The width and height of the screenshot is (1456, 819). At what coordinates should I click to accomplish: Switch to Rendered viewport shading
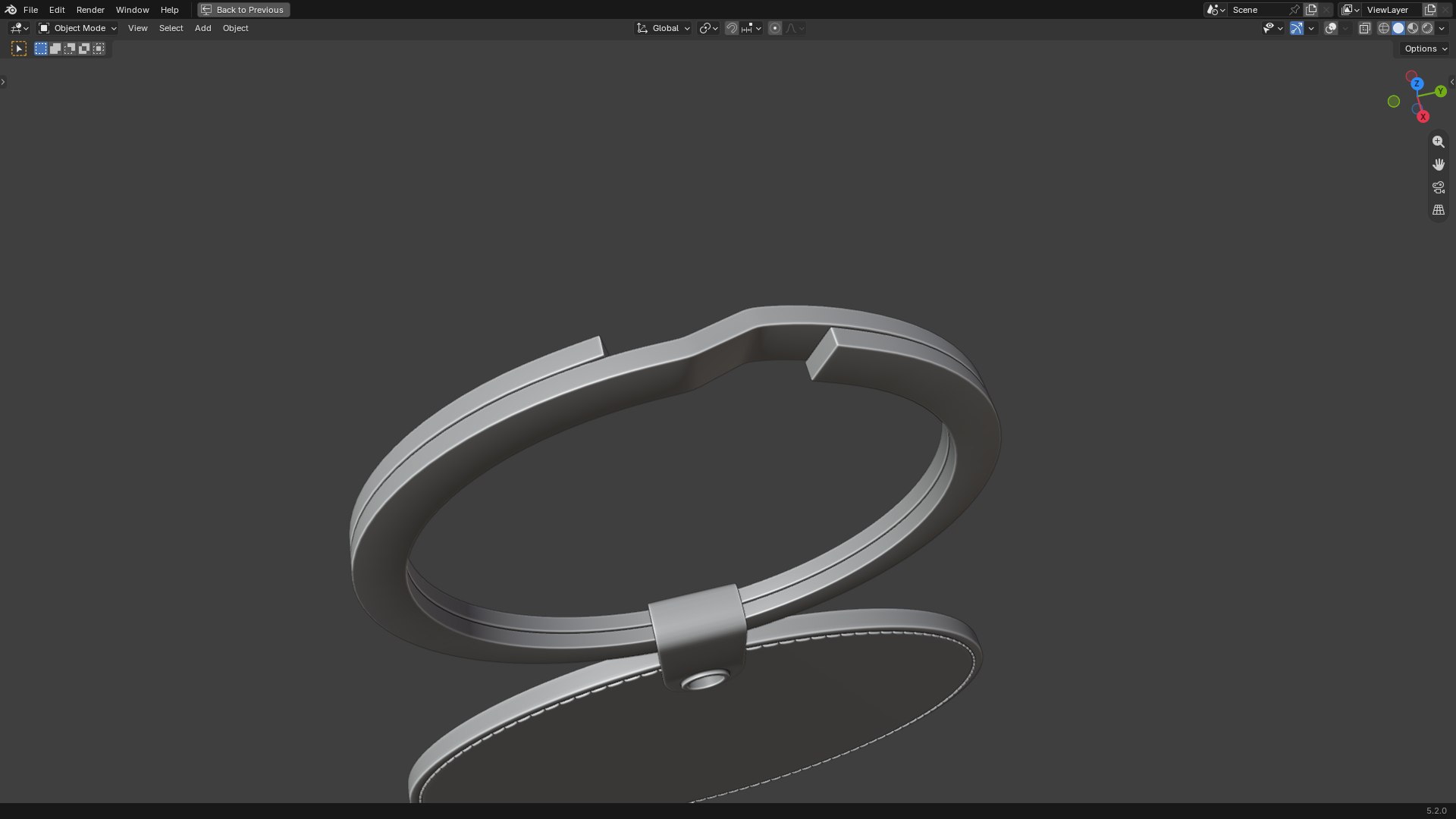point(1427,28)
